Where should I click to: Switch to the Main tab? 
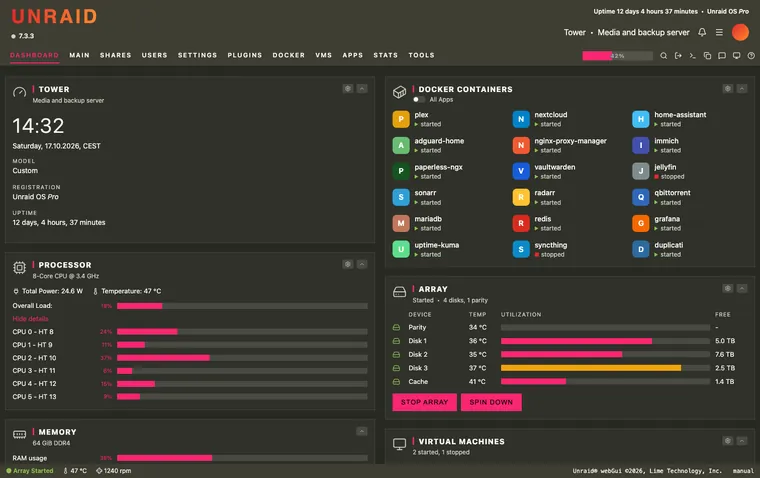pyautogui.click(x=79, y=55)
